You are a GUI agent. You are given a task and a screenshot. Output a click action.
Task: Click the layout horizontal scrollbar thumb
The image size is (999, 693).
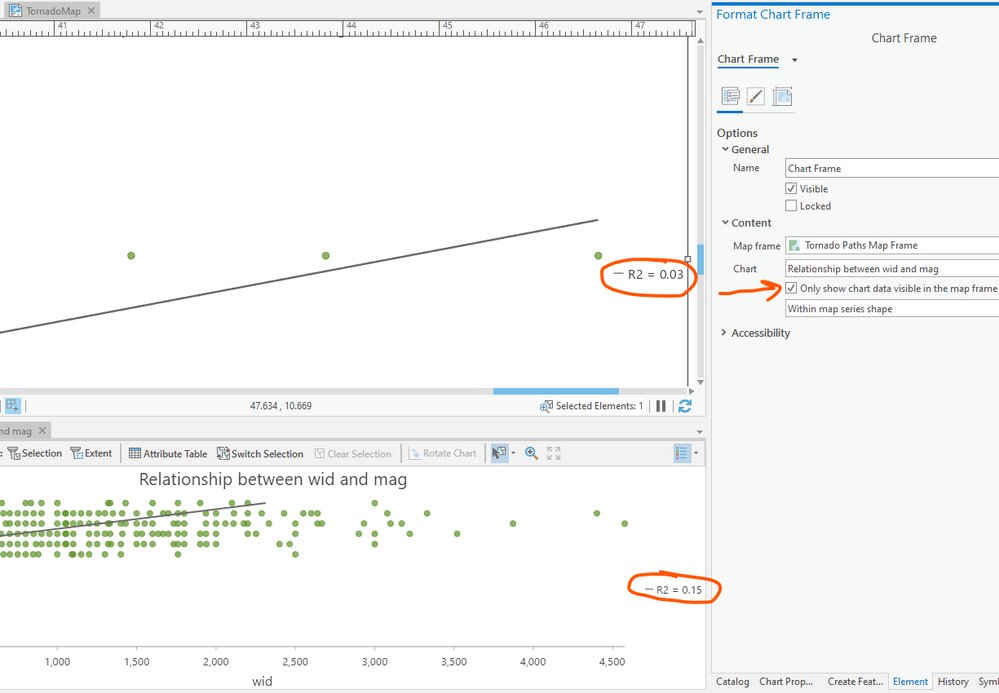[556, 391]
